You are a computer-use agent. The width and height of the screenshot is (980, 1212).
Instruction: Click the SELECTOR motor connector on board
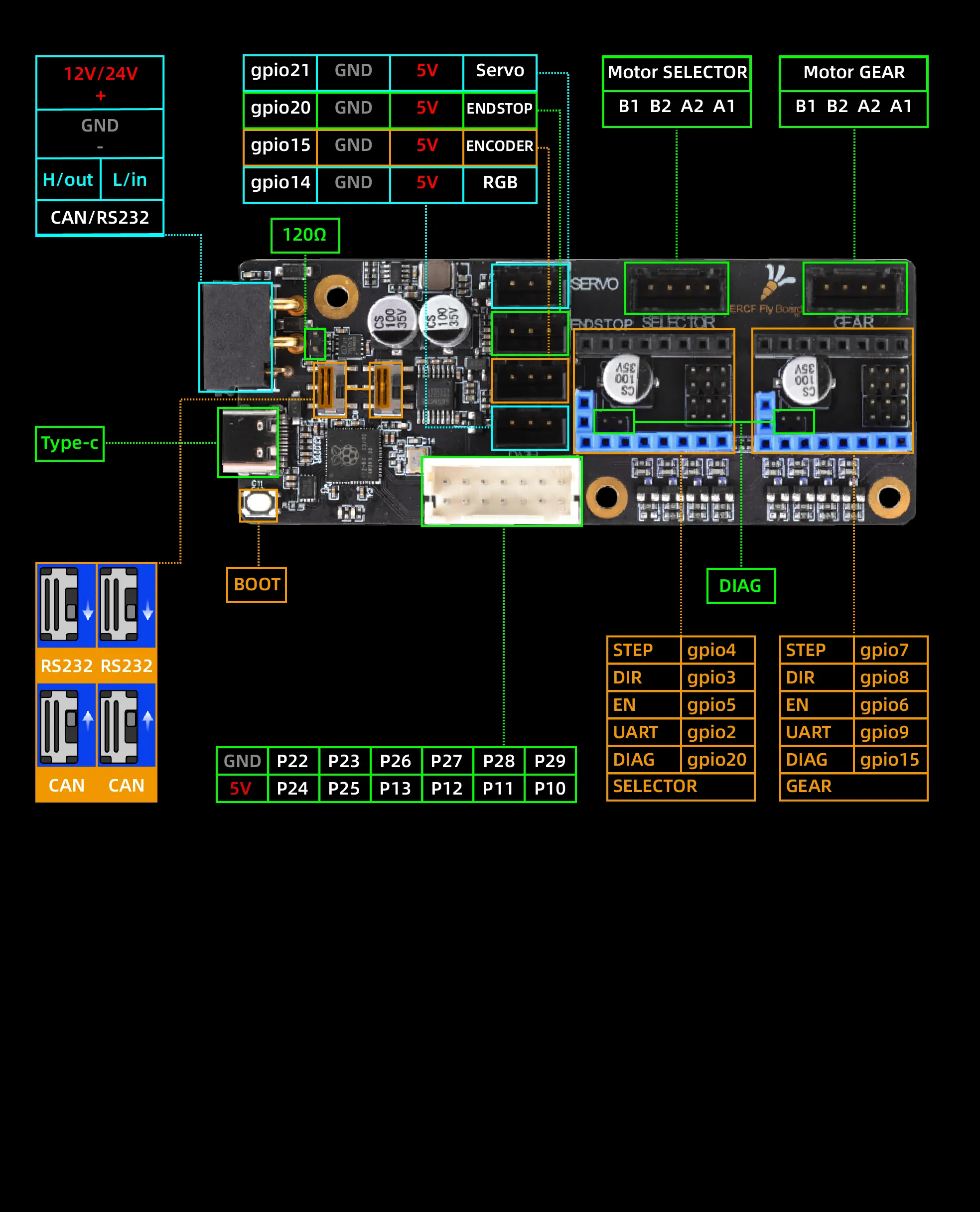[x=676, y=288]
